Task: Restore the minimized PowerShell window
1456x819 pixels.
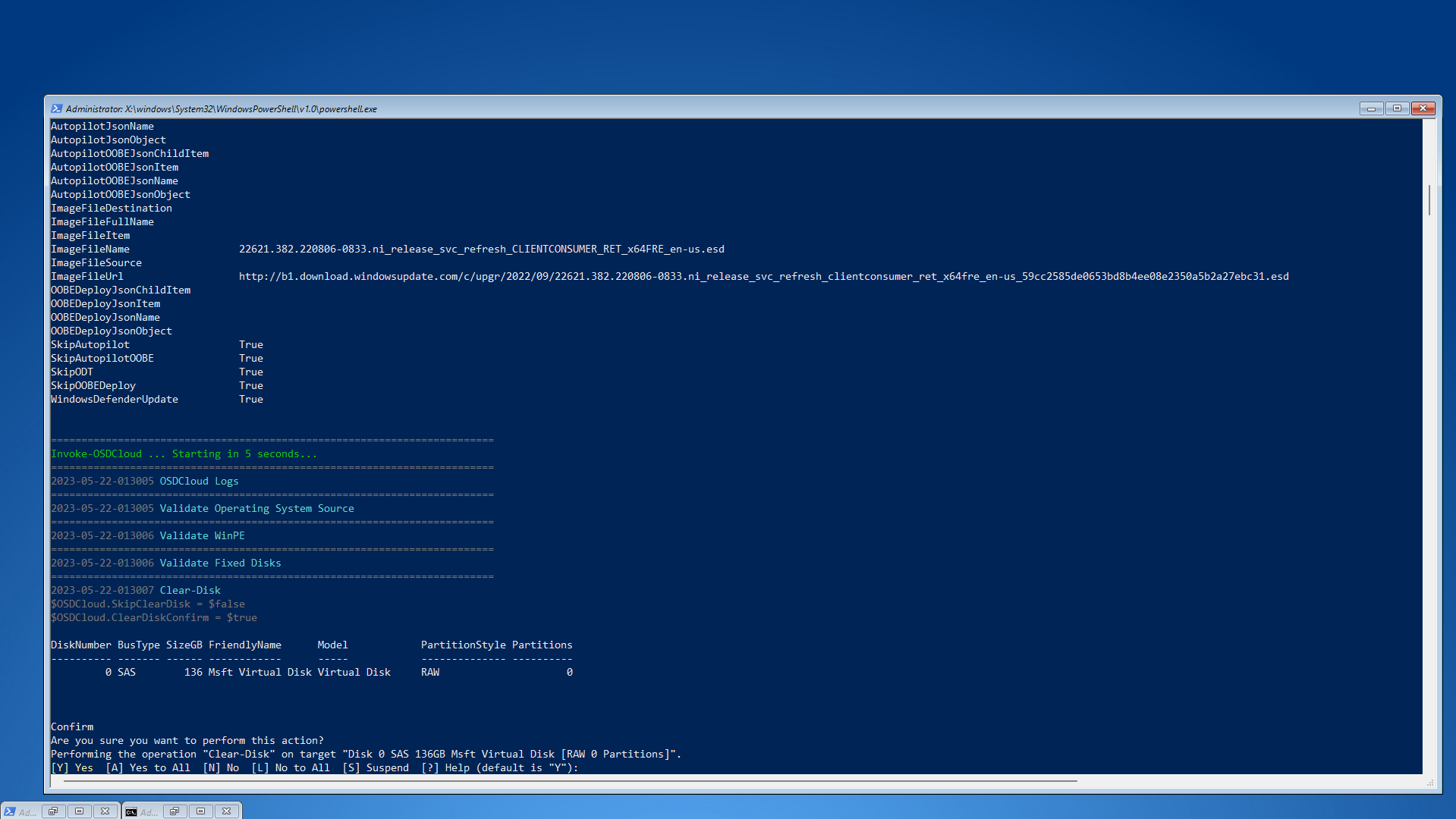Action: (x=53, y=811)
